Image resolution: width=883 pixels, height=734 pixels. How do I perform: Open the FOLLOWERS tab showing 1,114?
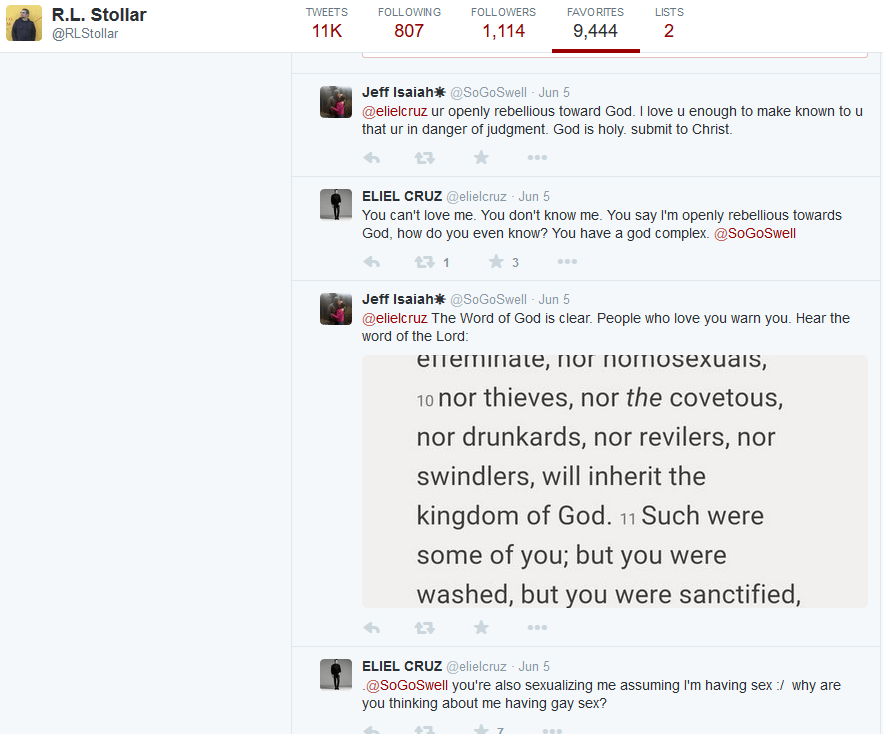pos(503,22)
